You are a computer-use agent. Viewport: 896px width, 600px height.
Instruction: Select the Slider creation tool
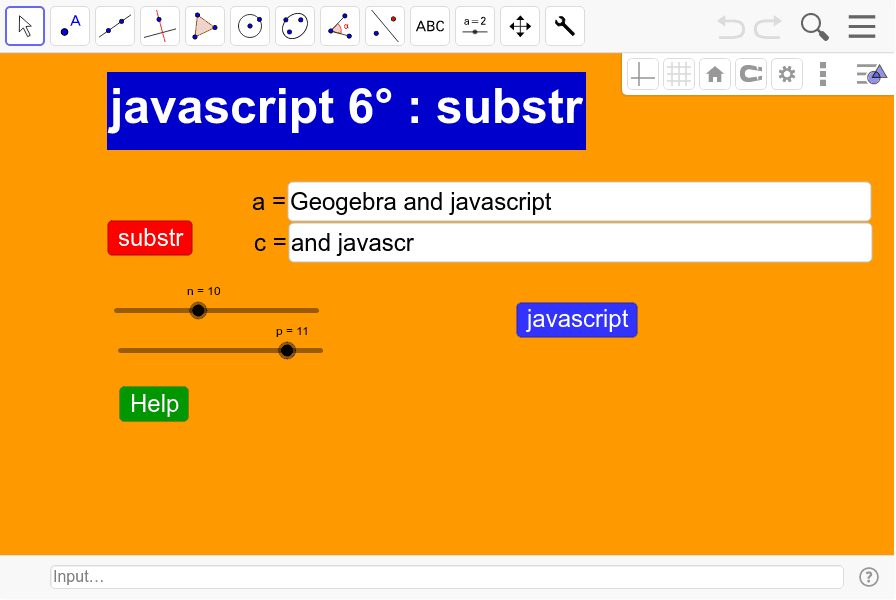[x=474, y=26]
